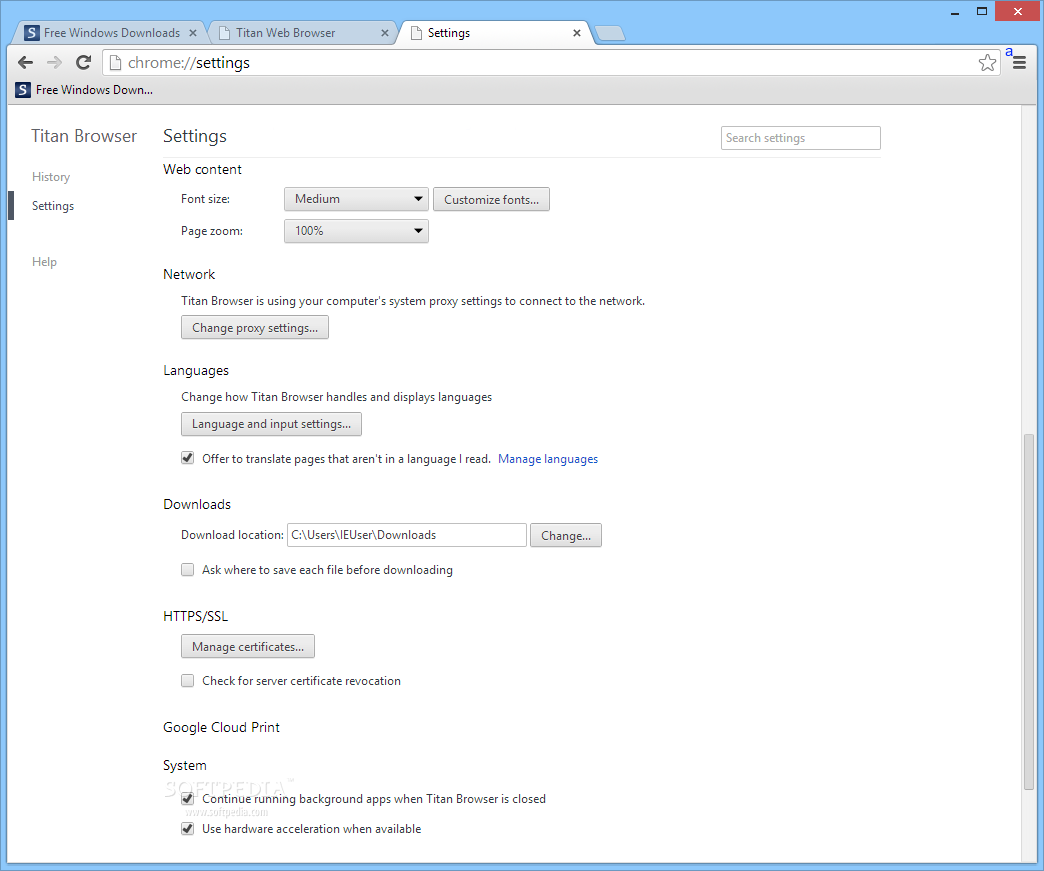The height and width of the screenshot is (871, 1044).
Task: Open History in the sidebar
Action: [x=51, y=176]
